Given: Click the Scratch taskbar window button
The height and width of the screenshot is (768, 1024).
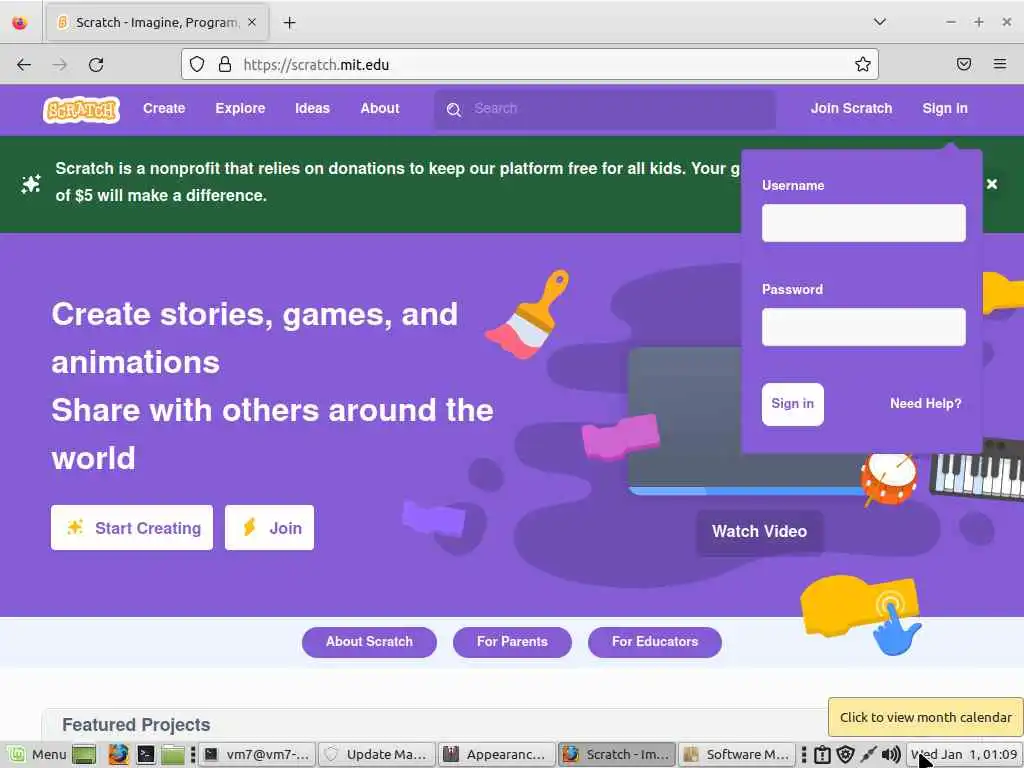Looking at the screenshot, I should pyautogui.click(x=617, y=755).
